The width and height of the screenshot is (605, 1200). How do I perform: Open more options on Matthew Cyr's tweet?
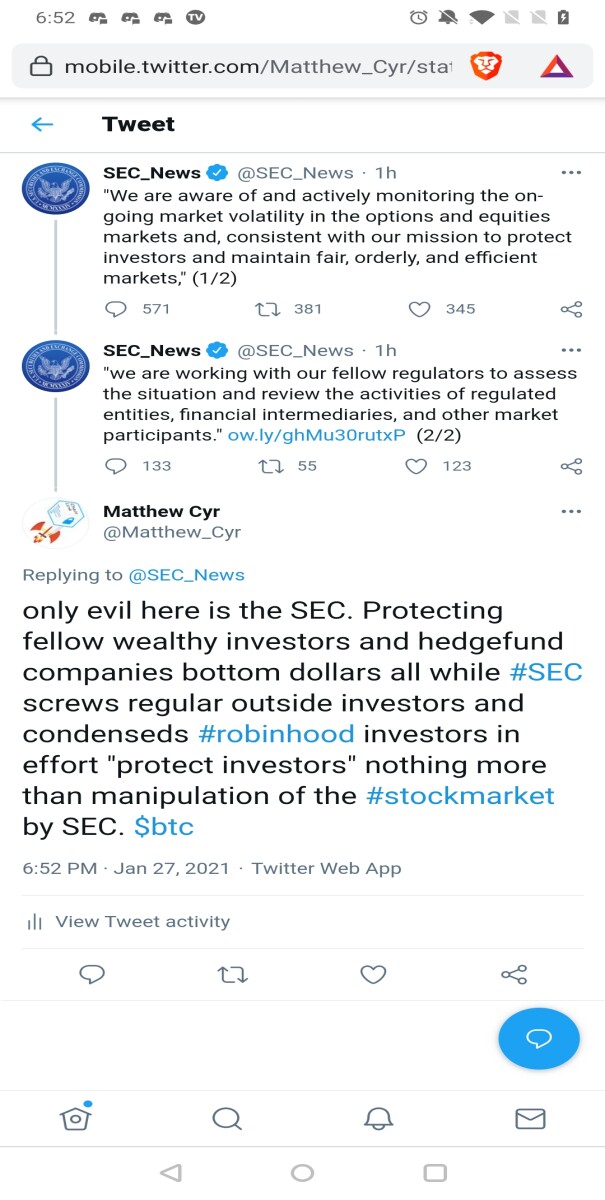pos(571,511)
